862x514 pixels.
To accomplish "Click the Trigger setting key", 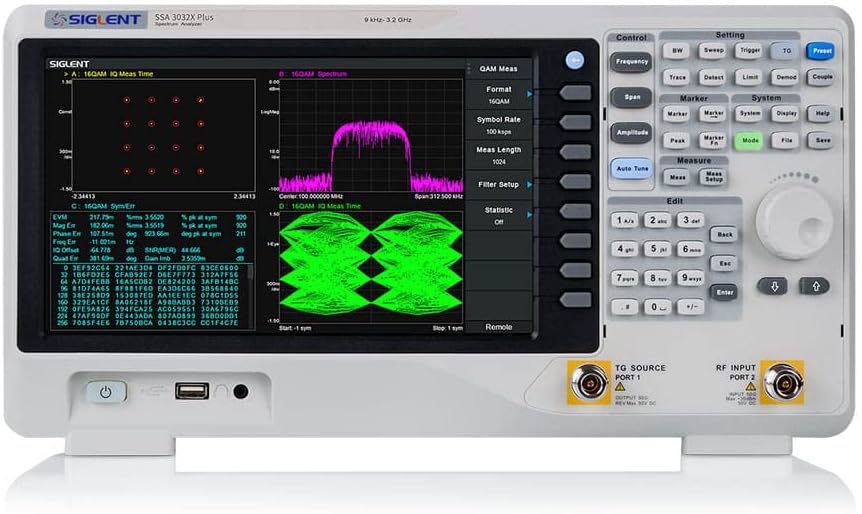I will point(750,51).
